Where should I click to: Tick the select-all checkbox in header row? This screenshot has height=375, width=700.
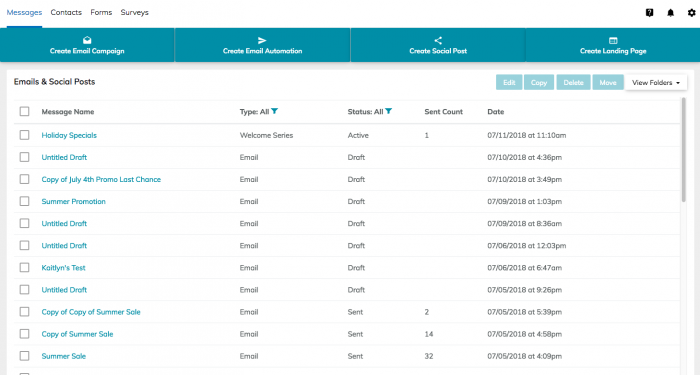pyautogui.click(x=25, y=111)
